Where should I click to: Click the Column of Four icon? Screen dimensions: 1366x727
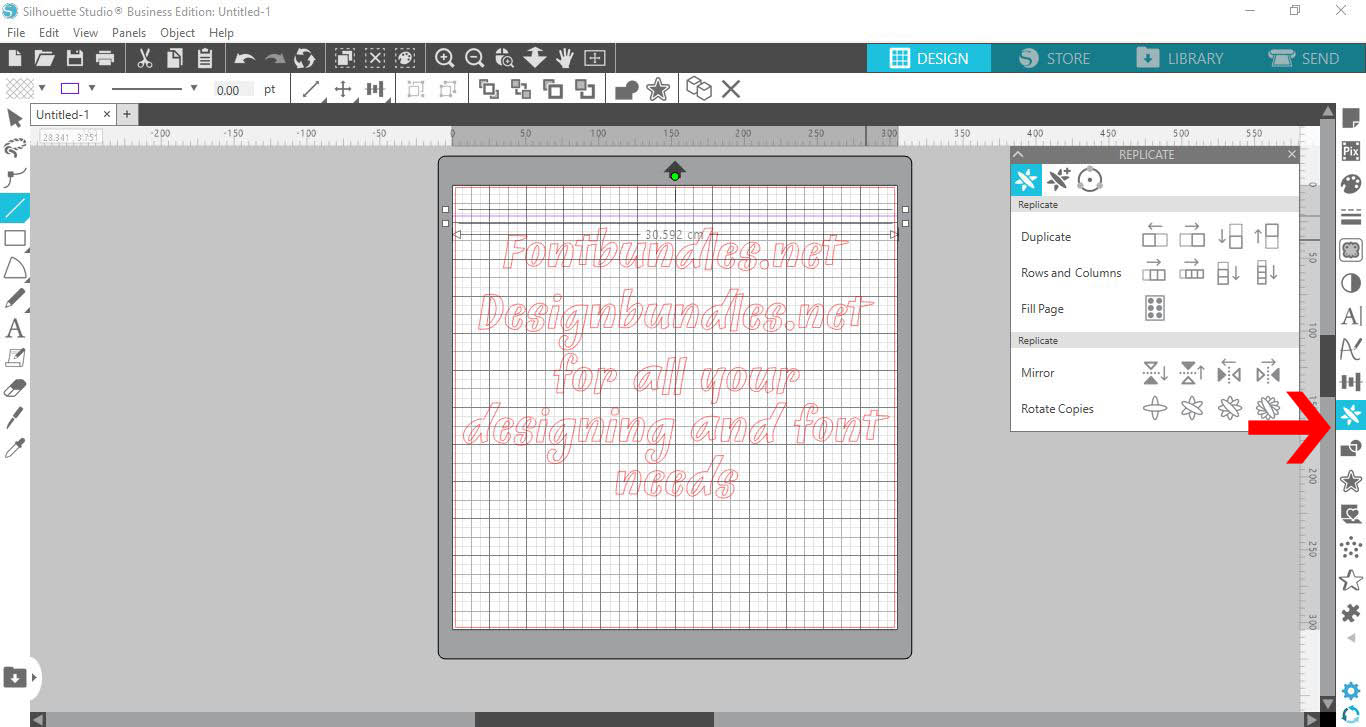coord(1267,272)
